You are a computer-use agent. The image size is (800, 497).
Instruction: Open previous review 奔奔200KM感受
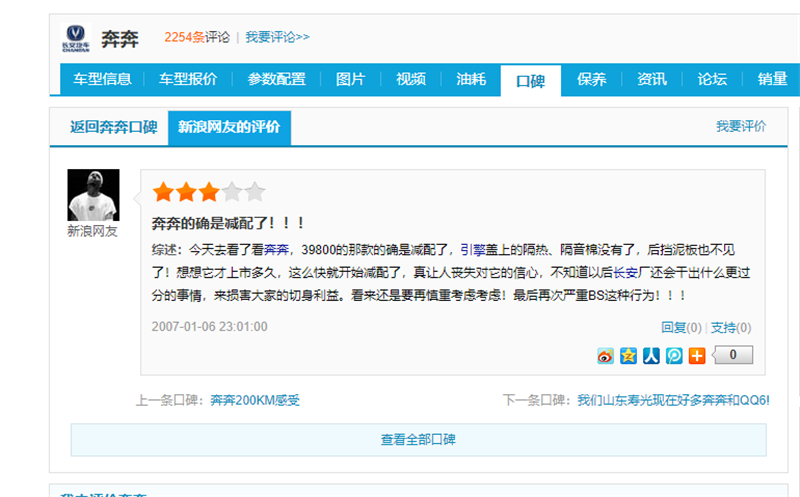pos(255,400)
